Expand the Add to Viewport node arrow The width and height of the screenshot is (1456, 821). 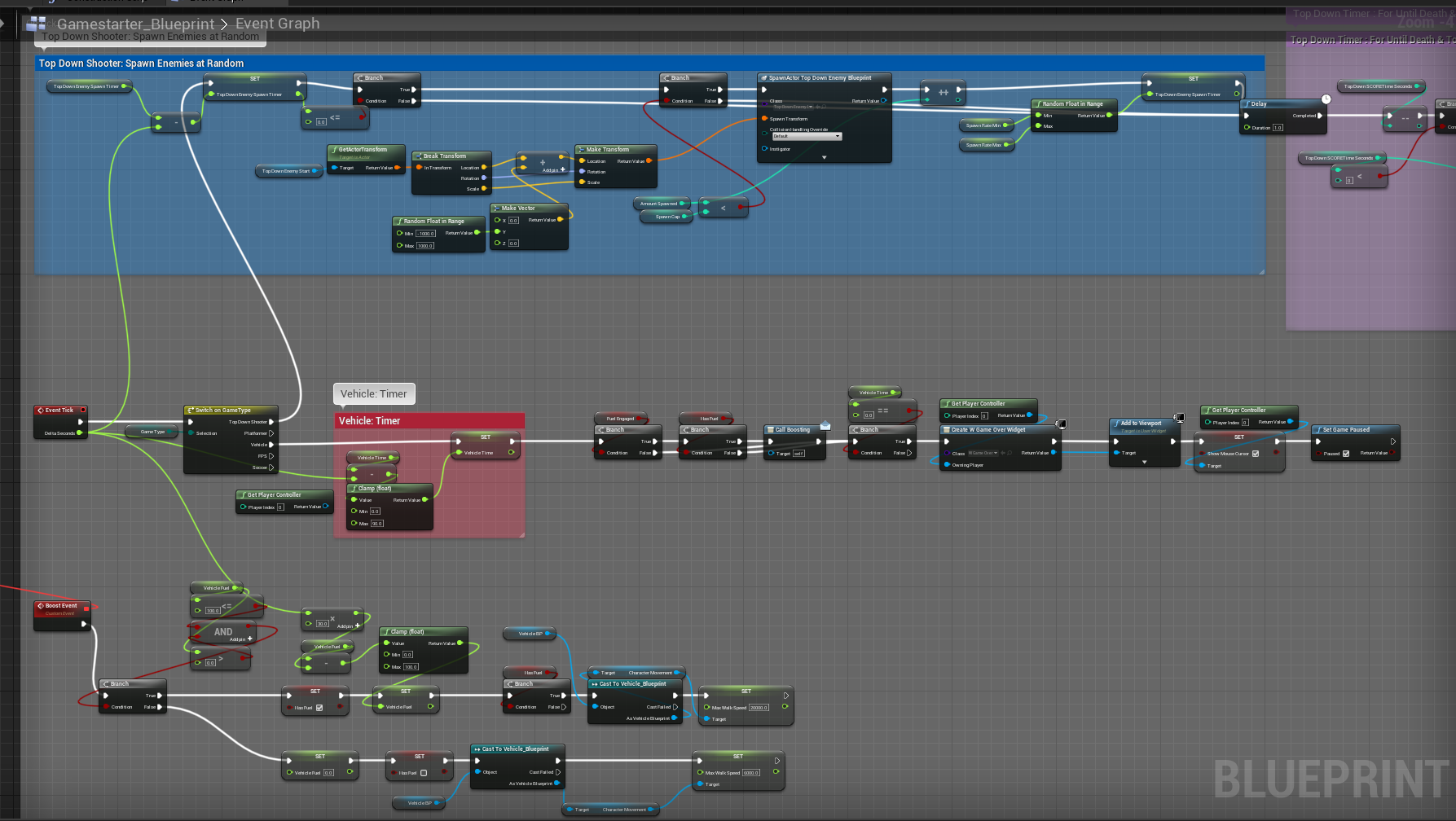[1144, 462]
